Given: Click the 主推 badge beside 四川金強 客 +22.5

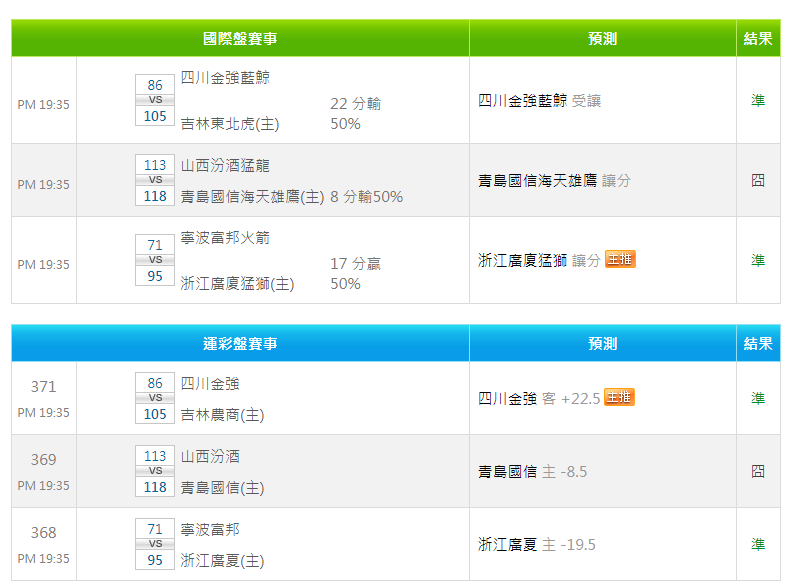Looking at the screenshot, I should pyautogui.click(x=619, y=397).
